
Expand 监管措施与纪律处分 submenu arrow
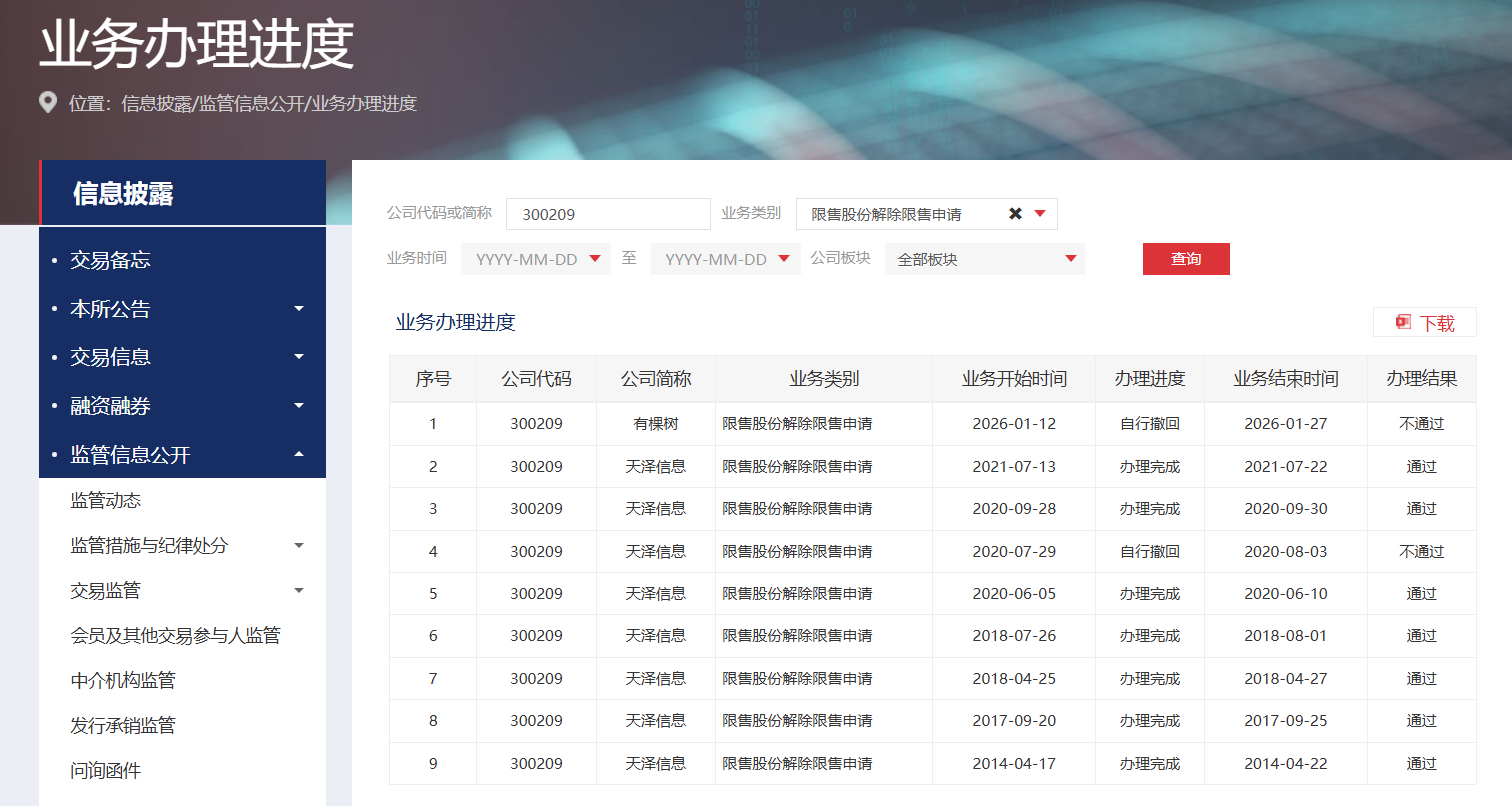coord(298,546)
